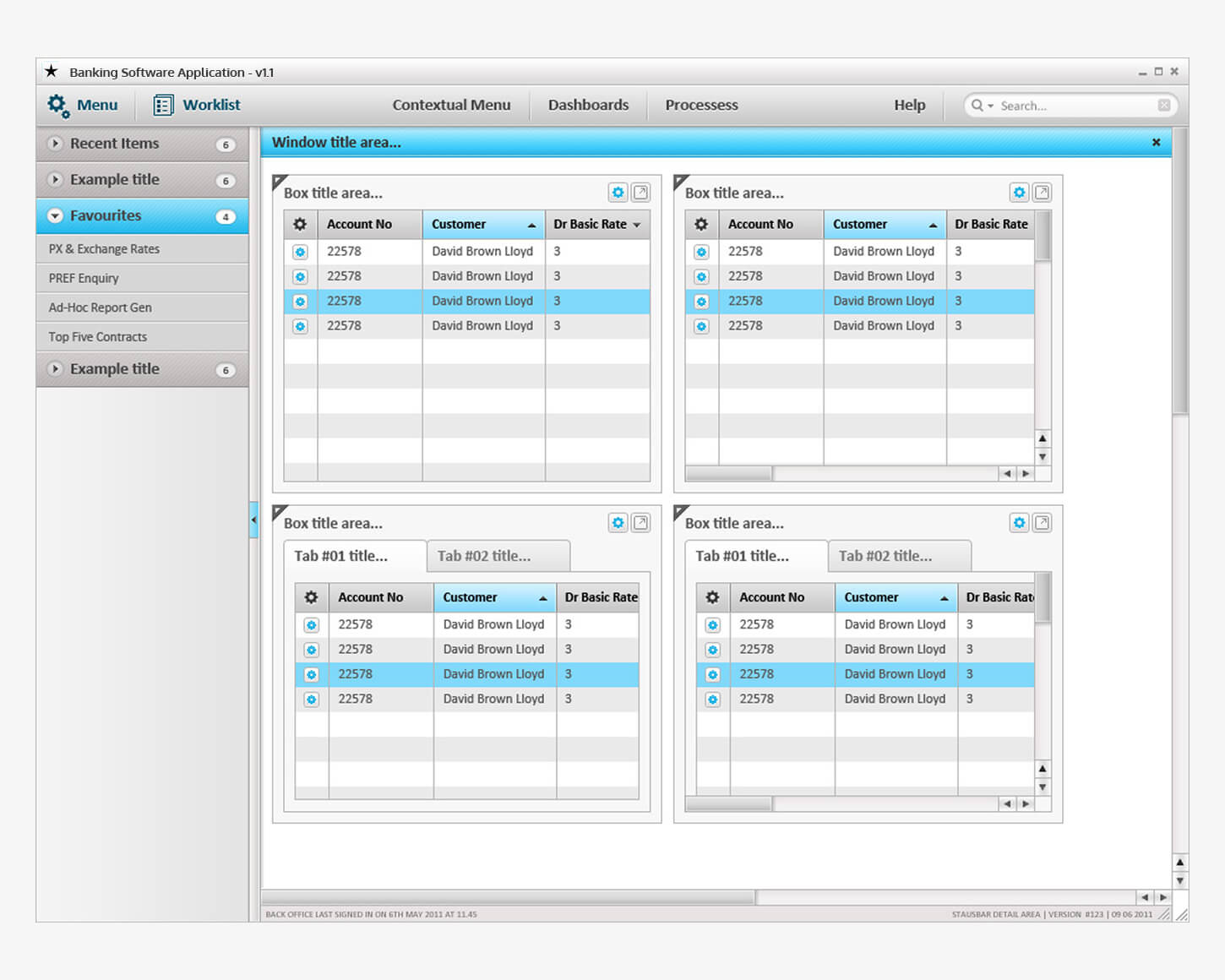Open settings gear of top-left box

pyautogui.click(x=618, y=193)
